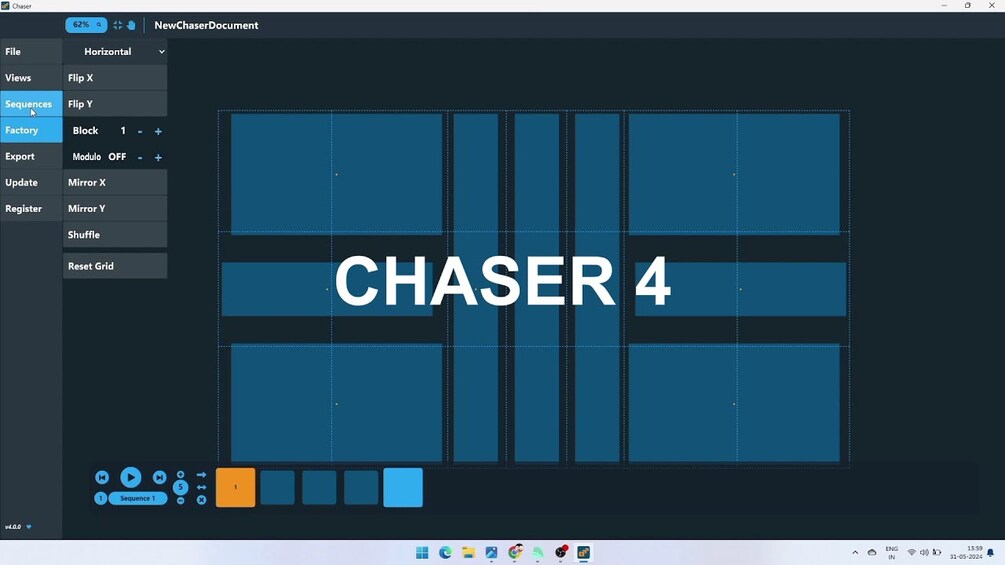The image size is (1005, 565).
Task: Select the fourth step tile
Action: 361,487
